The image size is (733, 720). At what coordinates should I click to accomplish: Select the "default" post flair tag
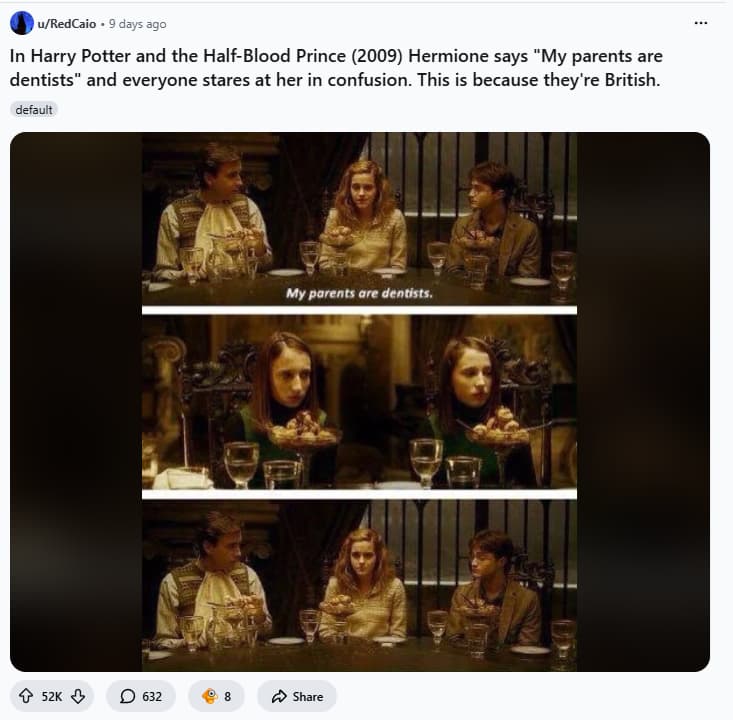point(33,110)
